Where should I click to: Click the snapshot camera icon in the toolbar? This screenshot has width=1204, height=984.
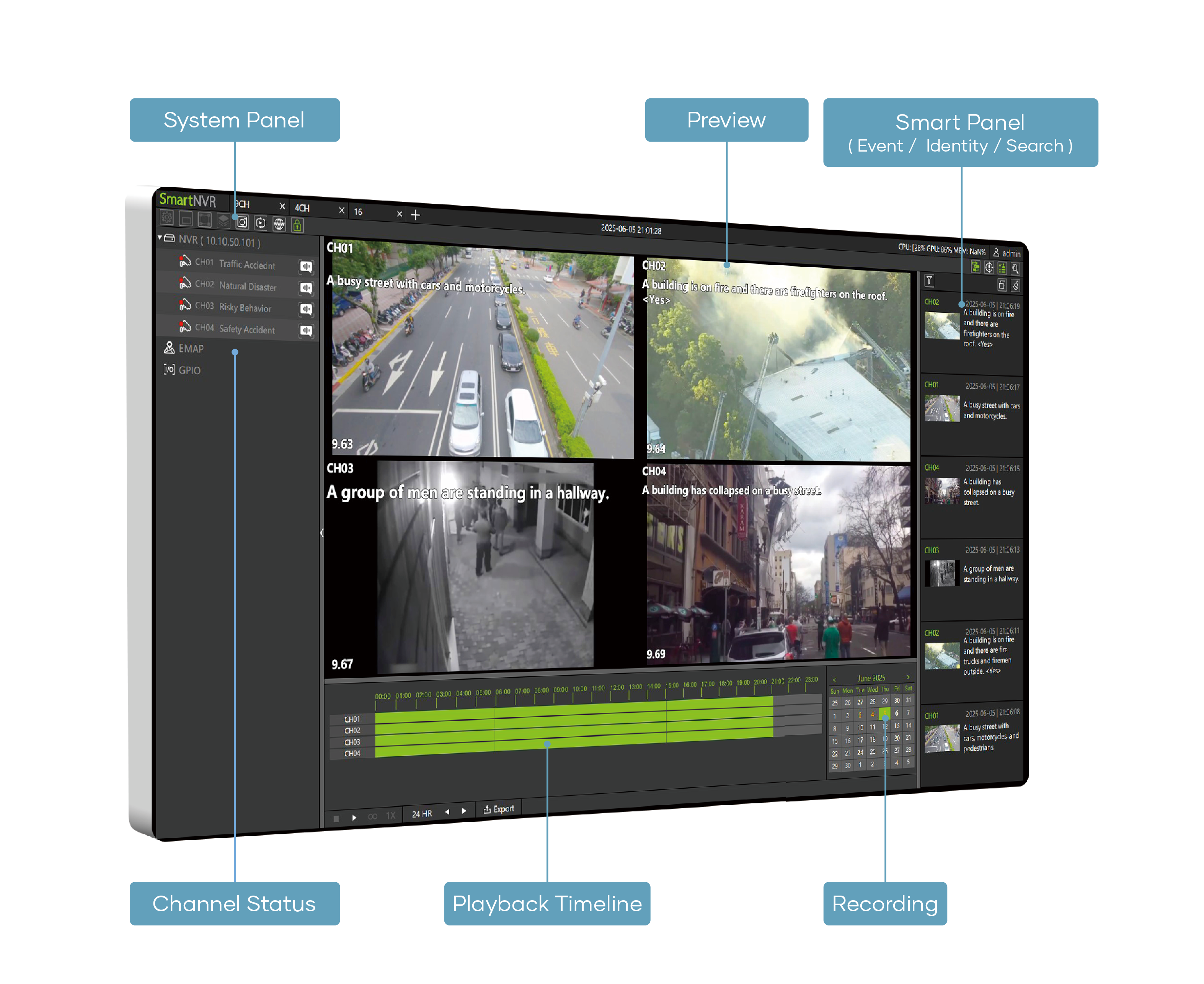(x=243, y=224)
